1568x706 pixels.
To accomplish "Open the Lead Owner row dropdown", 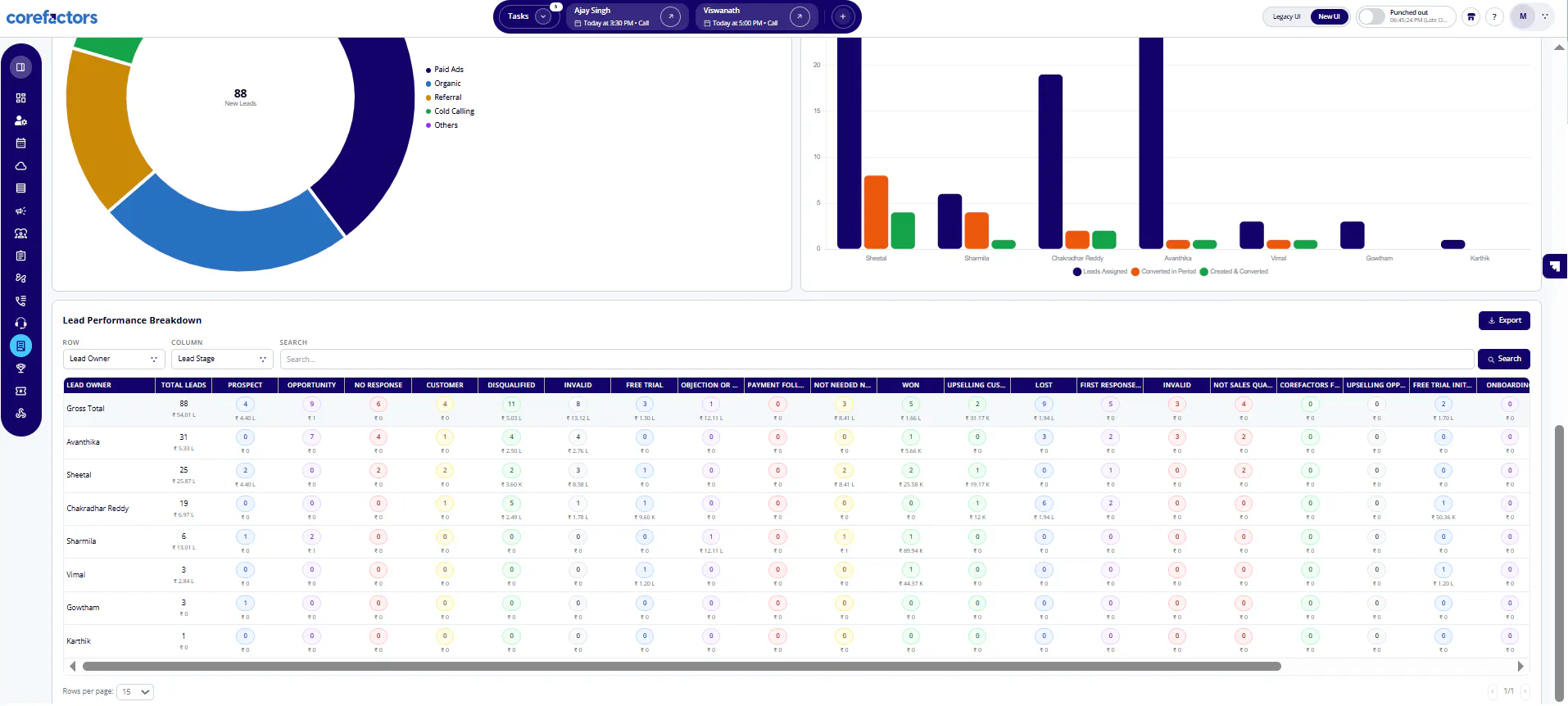I will click(114, 359).
